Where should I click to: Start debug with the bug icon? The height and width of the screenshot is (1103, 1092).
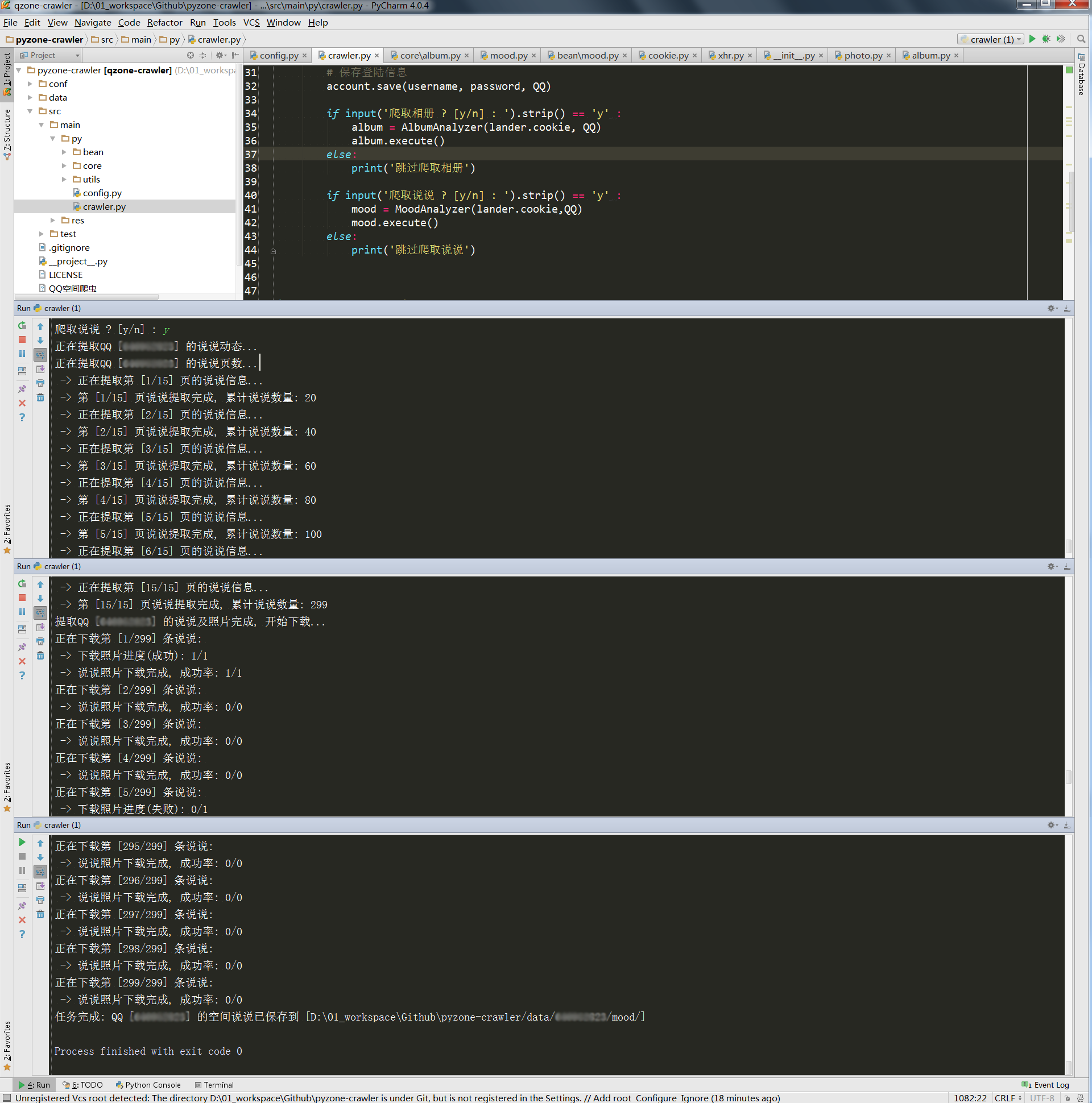[1046, 39]
